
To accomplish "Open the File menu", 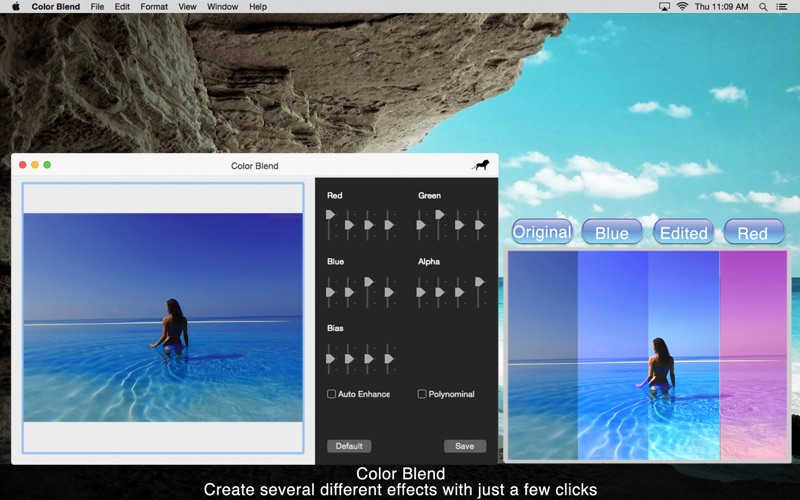I will click(x=97, y=7).
